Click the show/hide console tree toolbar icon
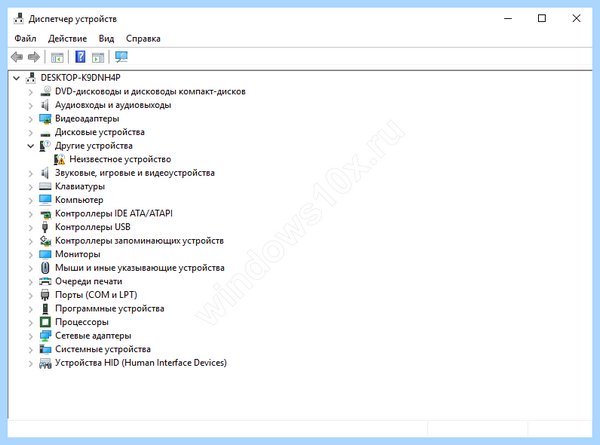The width and height of the screenshot is (600, 445). click(x=57, y=57)
